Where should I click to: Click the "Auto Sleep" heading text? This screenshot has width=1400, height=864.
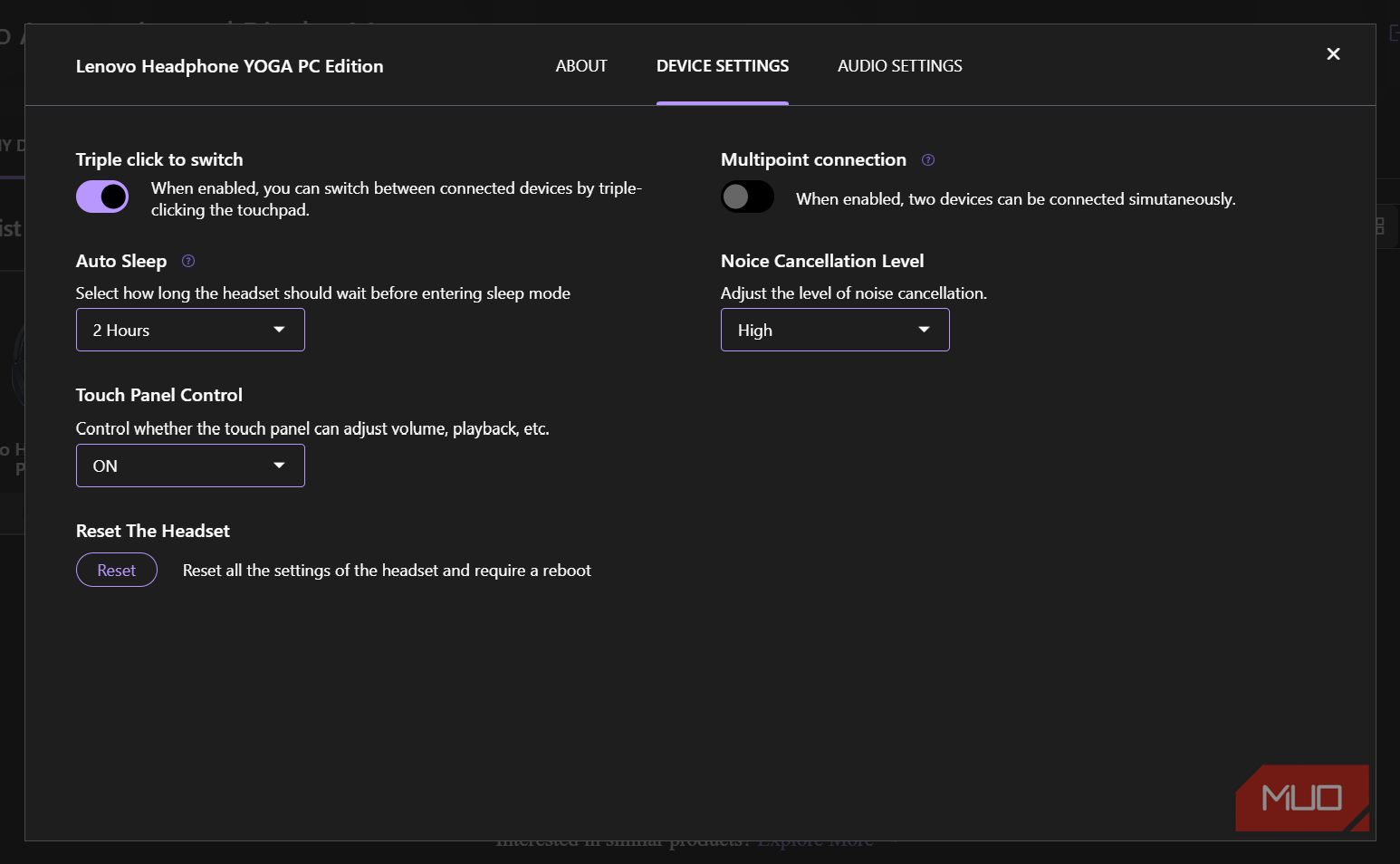tap(121, 261)
